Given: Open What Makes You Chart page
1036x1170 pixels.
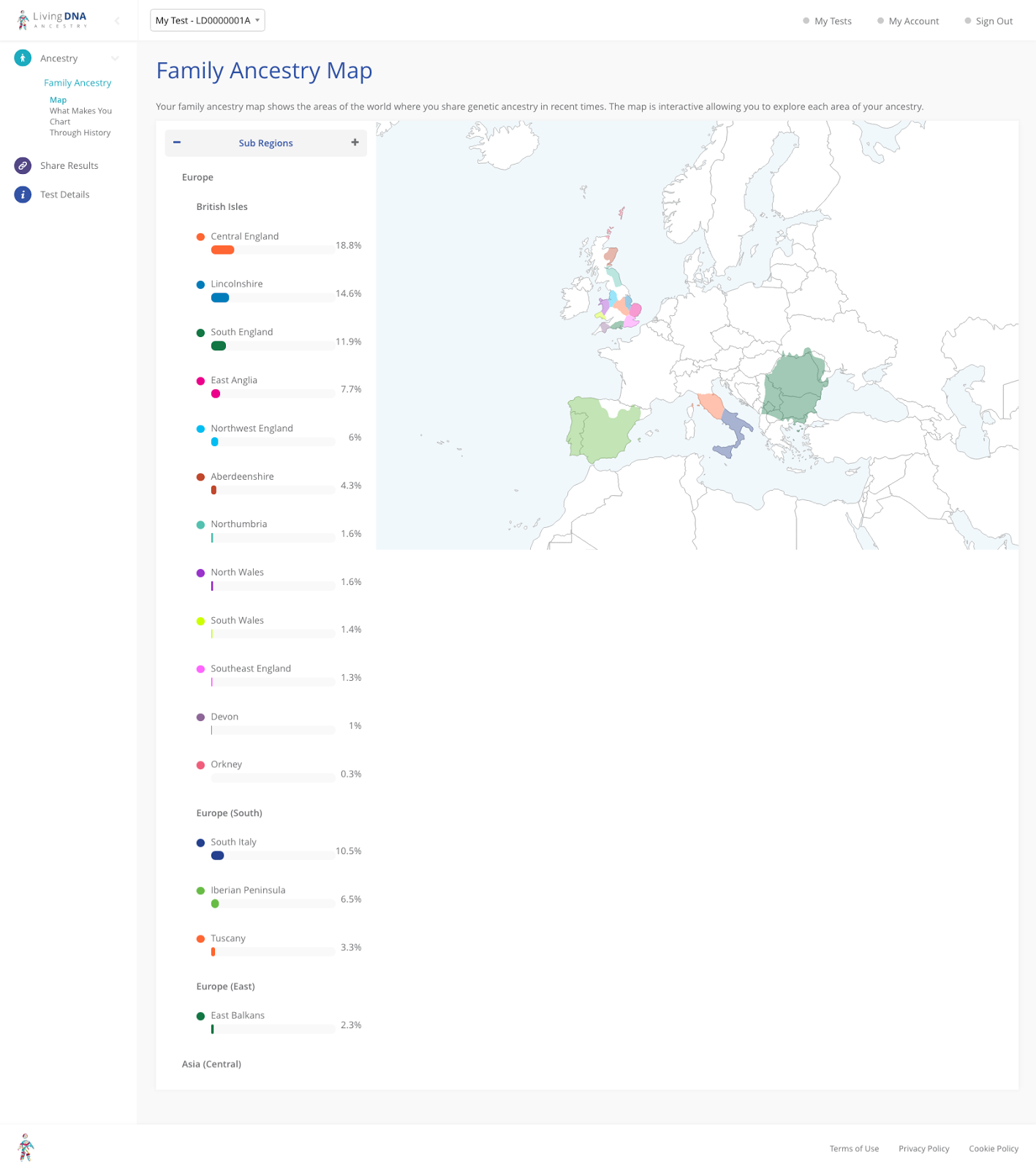Looking at the screenshot, I should [80, 116].
